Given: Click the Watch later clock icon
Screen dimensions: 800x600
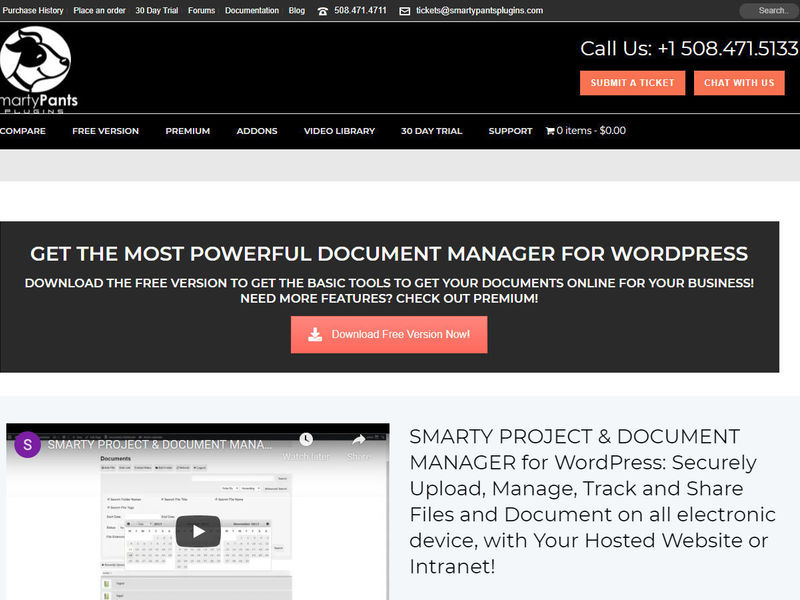Looking at the screenshot, I should [x=306, y=439].
